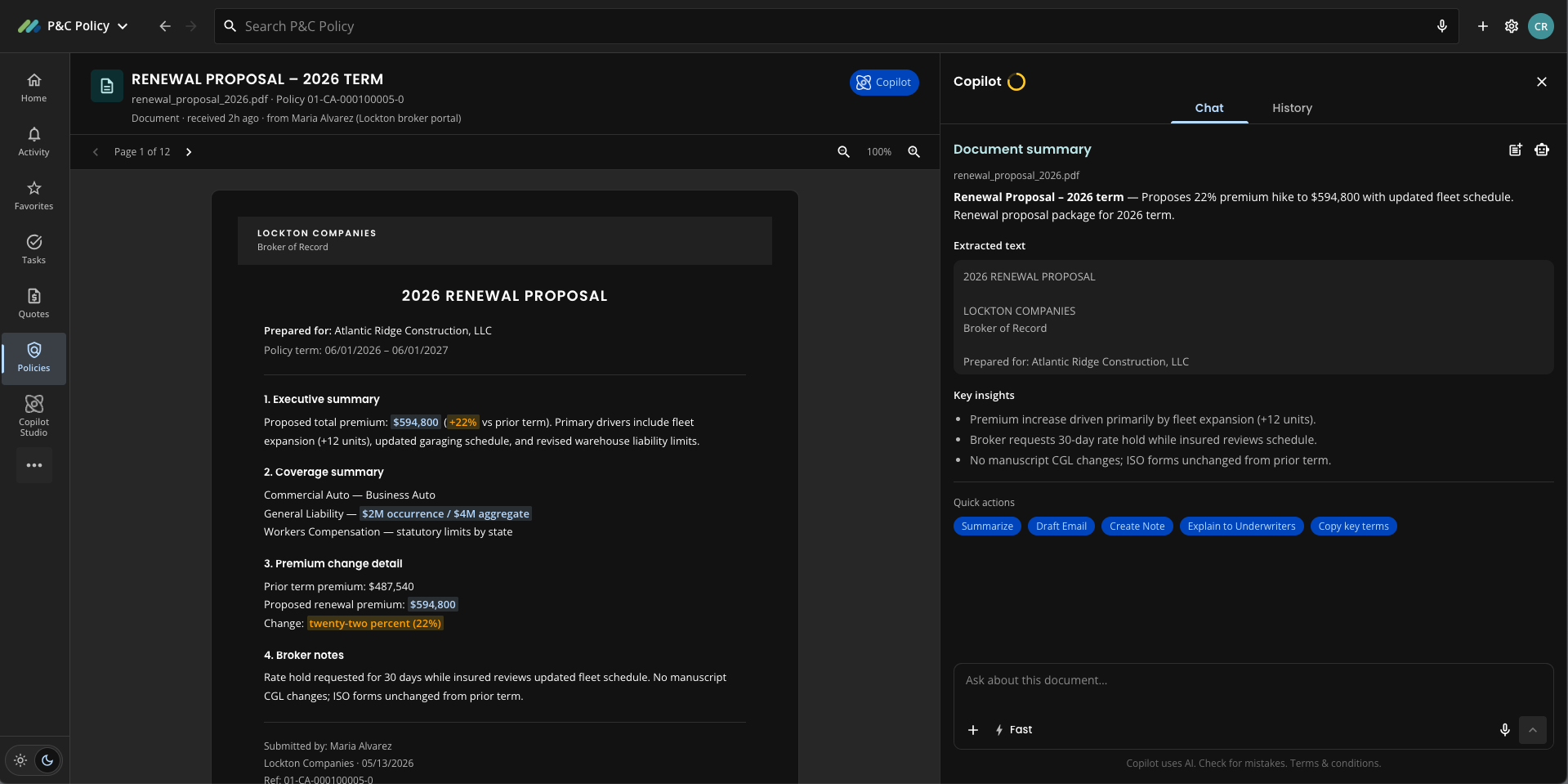1568x784 pixels.
Task: Toggle the Copilot button in document header
Action: (884, 83)
